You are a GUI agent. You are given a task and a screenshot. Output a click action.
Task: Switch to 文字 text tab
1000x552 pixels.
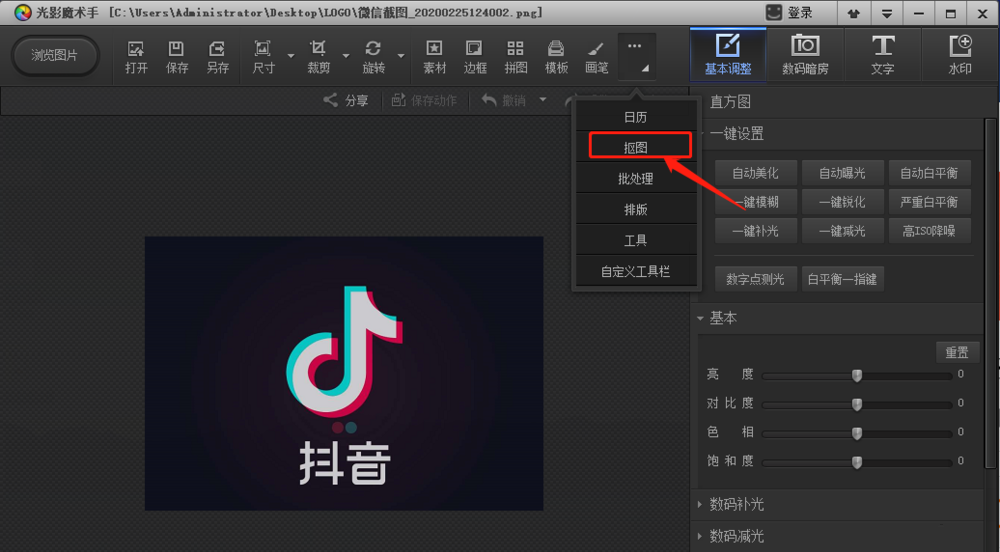pos(883,55)
